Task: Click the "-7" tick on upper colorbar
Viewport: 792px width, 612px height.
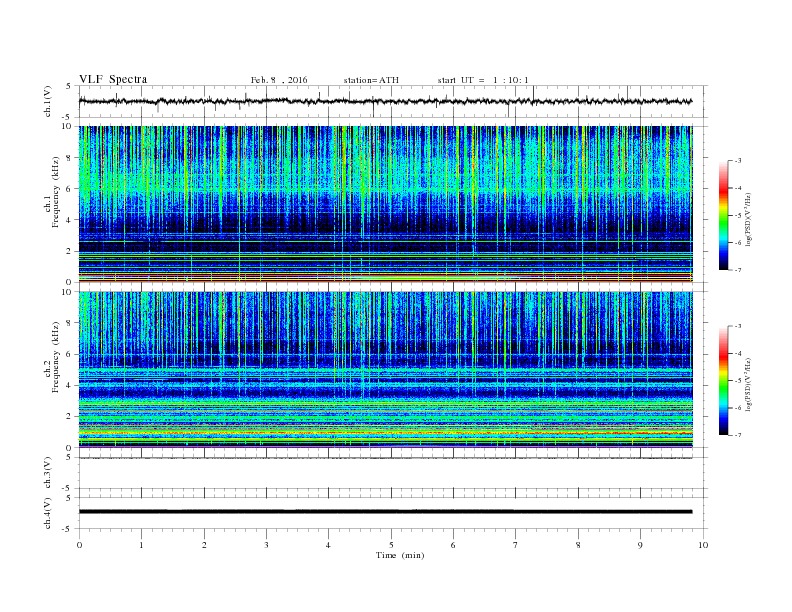Action: 737,270
